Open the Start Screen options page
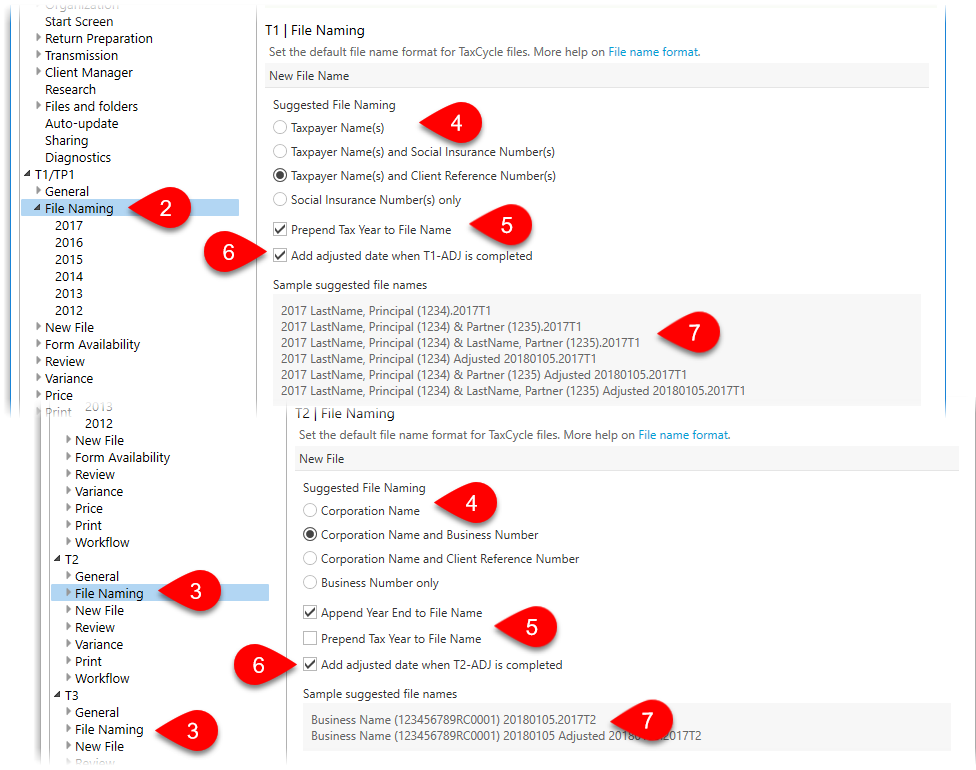Image resolution: width=976 pixels, height=770 pixels. coord(79,21)
